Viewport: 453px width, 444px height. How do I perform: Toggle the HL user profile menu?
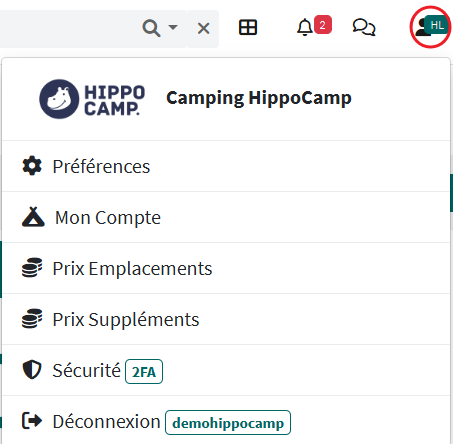pyautogui.click(x=430, y=27)
